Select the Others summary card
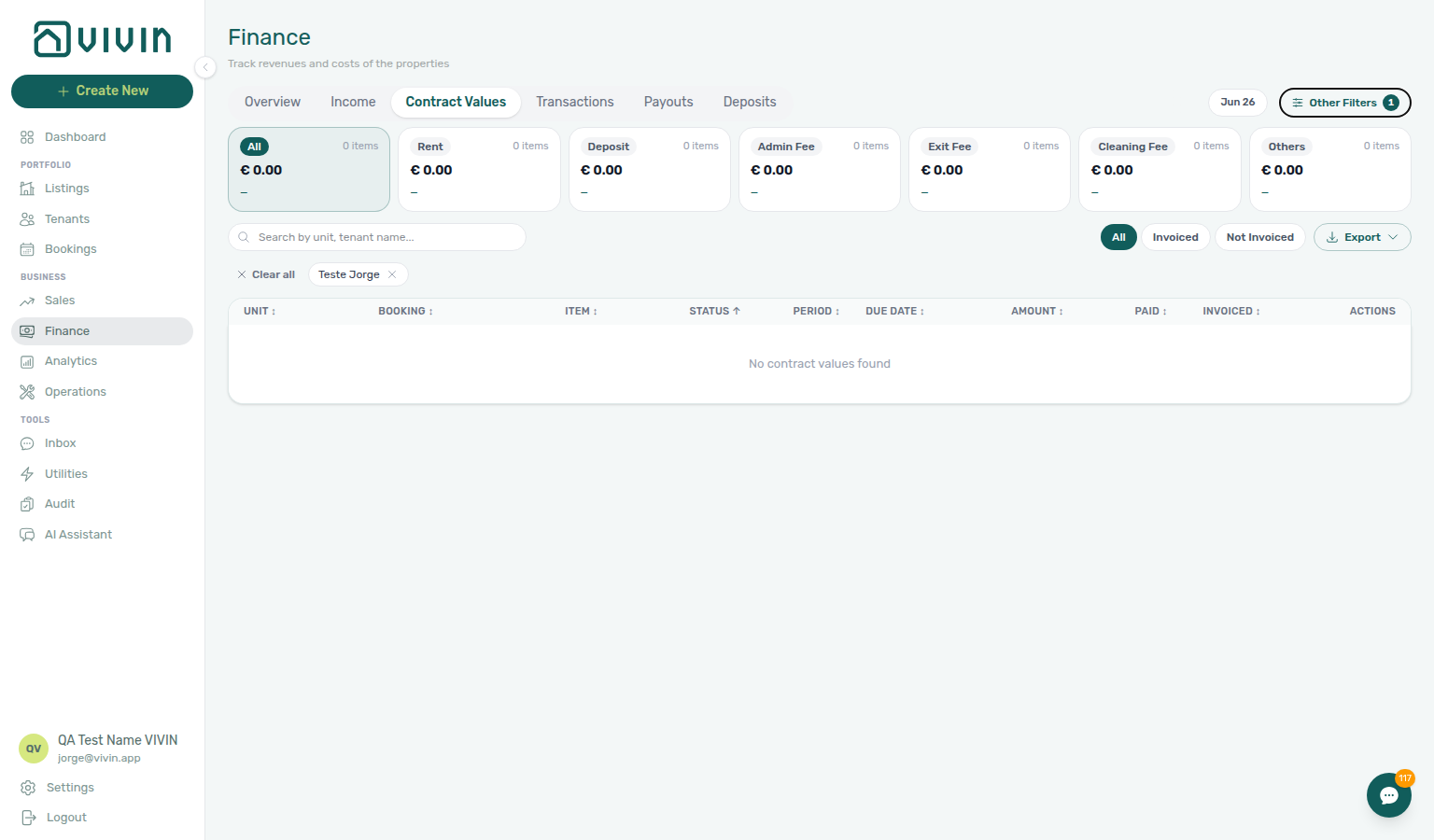1434x840 pixels. pos(1330,170)
